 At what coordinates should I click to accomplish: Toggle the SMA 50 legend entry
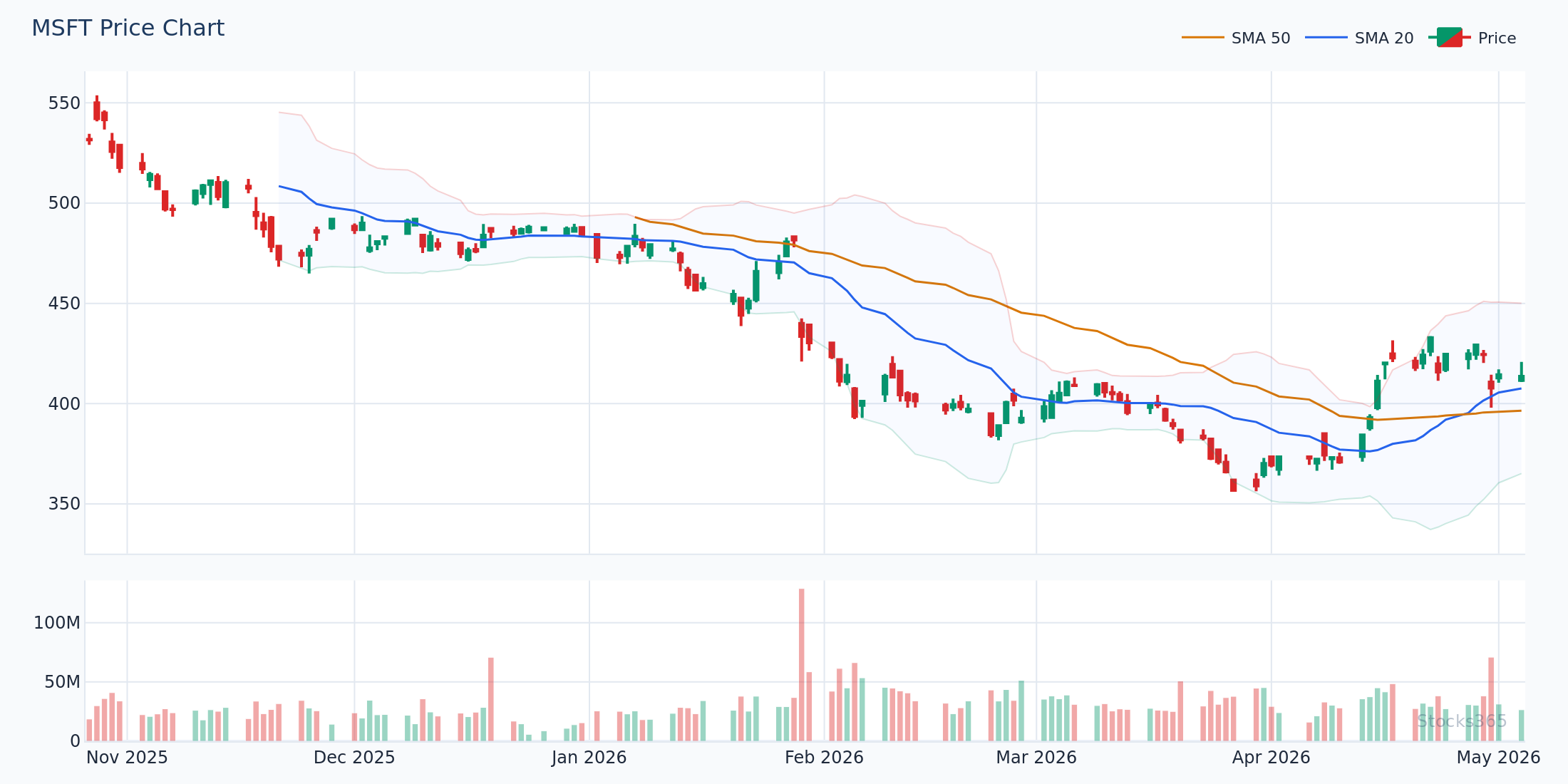click(1236, 38)
